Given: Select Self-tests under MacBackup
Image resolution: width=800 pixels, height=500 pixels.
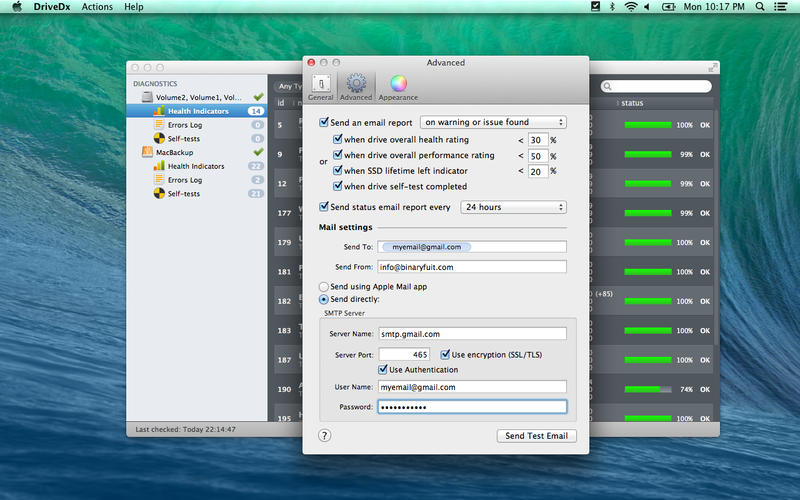Looking at the screenshot, I should [x=197, y=193].
